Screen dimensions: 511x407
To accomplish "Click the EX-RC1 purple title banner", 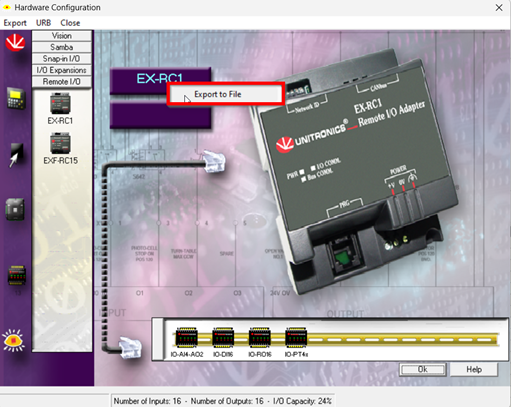I will [x=160, y=80].
